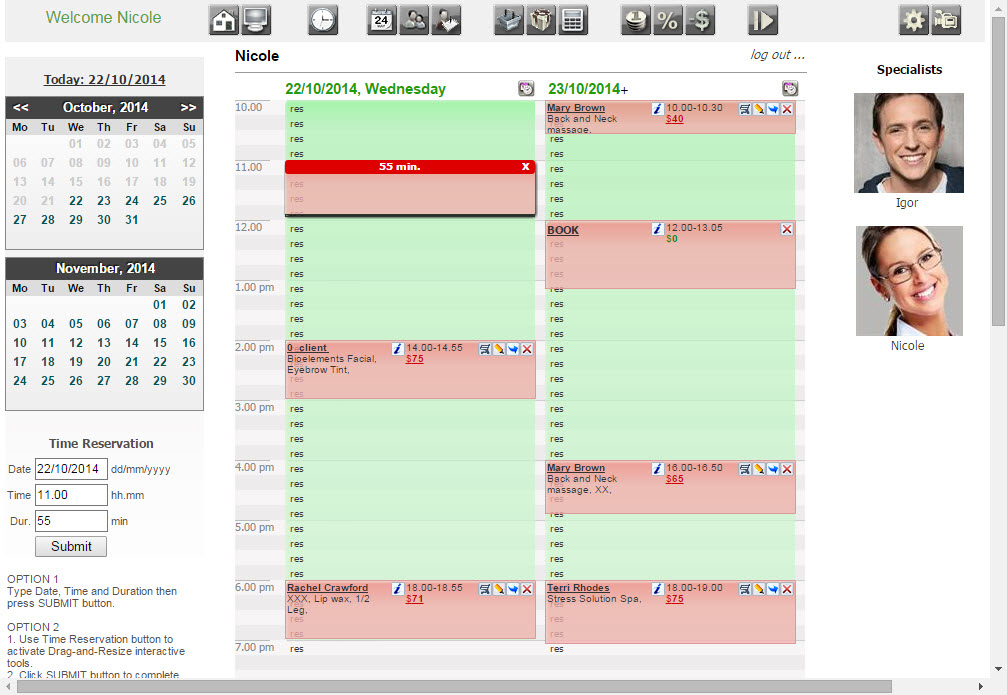Click the Dur. input field
This screenshot has height=695, width=1007.
tap(71, 521)
